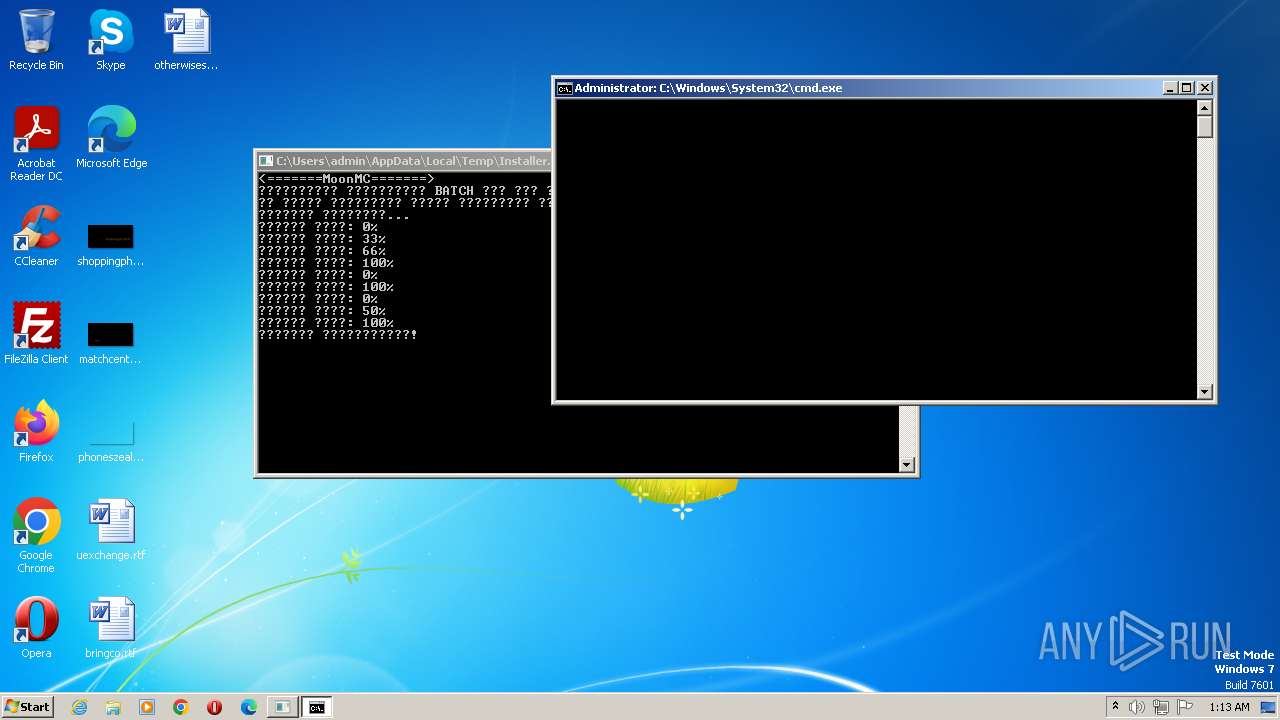Open Action Center flag icon
The width and height of the screenshot is (1280, 720).
(x=1185, y=707)
